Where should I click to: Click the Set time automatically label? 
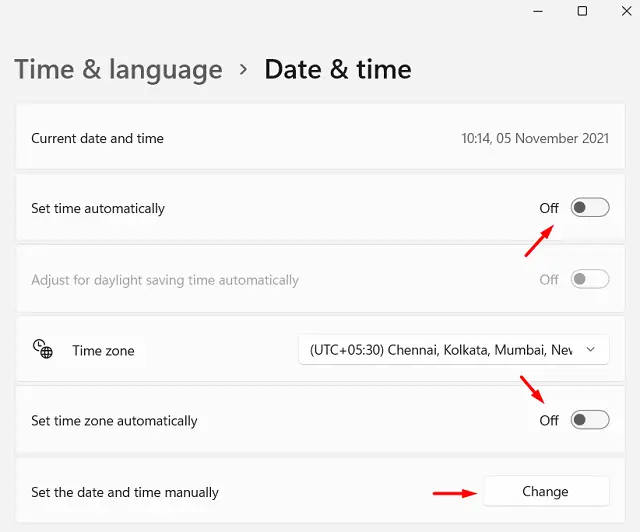tap(98, 209)
